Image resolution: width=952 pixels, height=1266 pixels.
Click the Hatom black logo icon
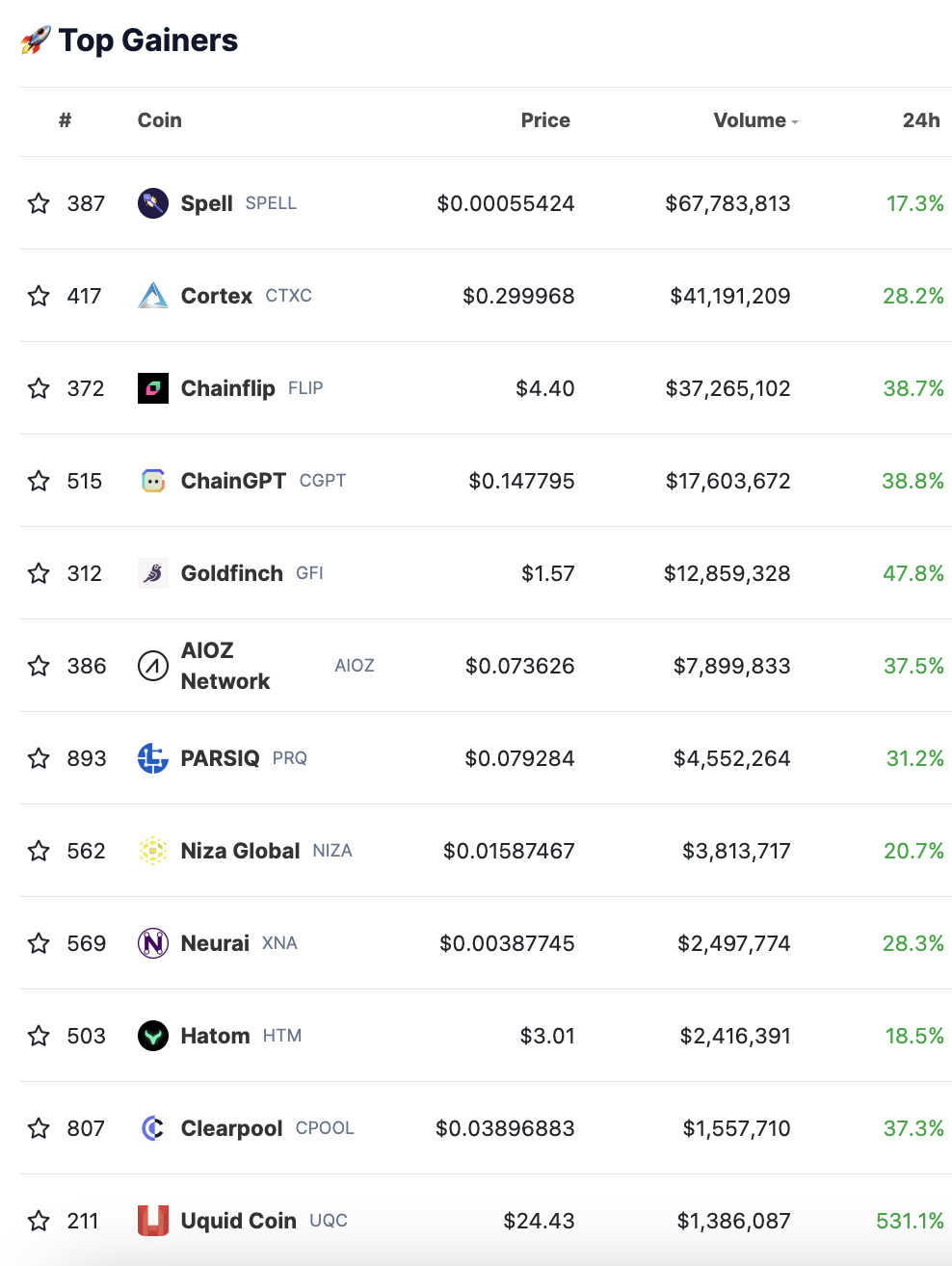(152, 1036)
